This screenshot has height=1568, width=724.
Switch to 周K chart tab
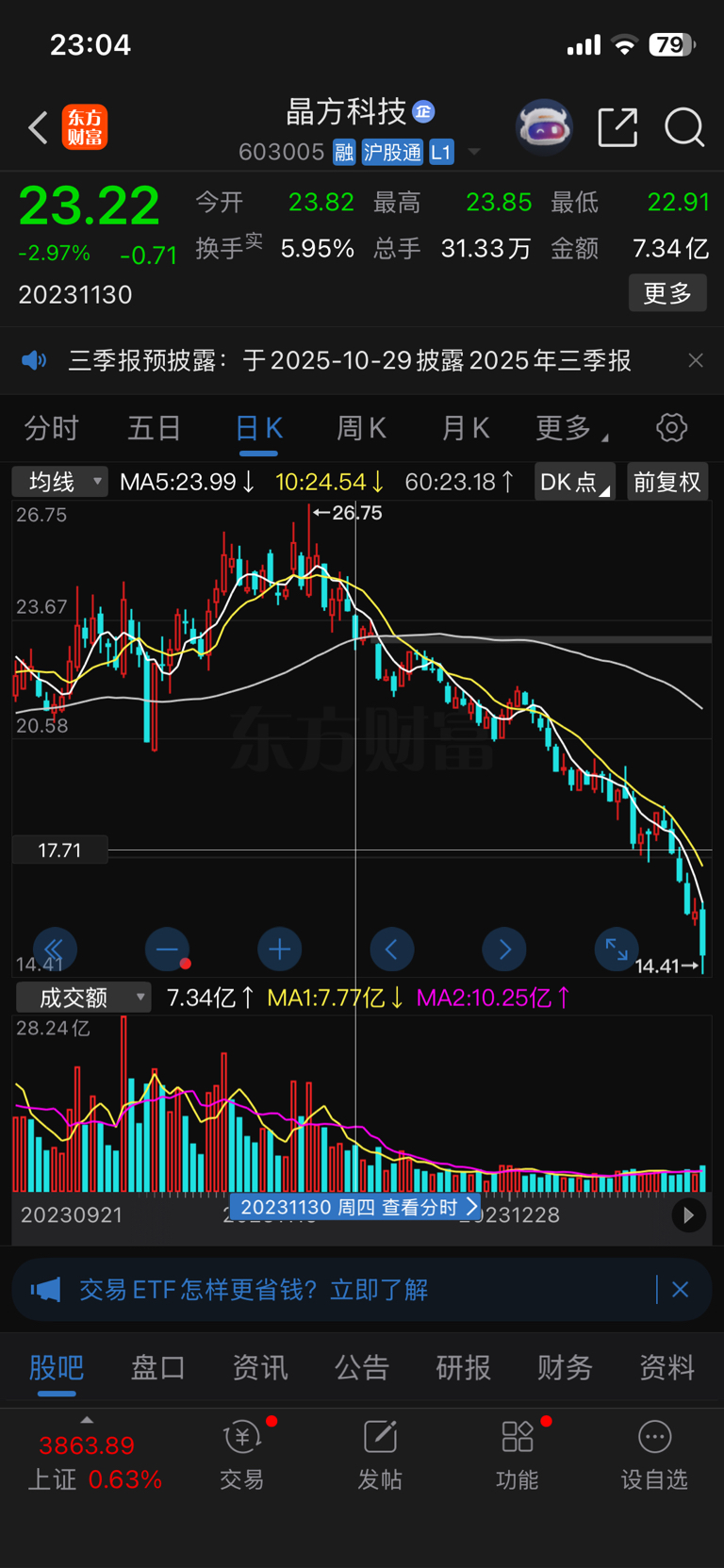click(x=362, y=428)
